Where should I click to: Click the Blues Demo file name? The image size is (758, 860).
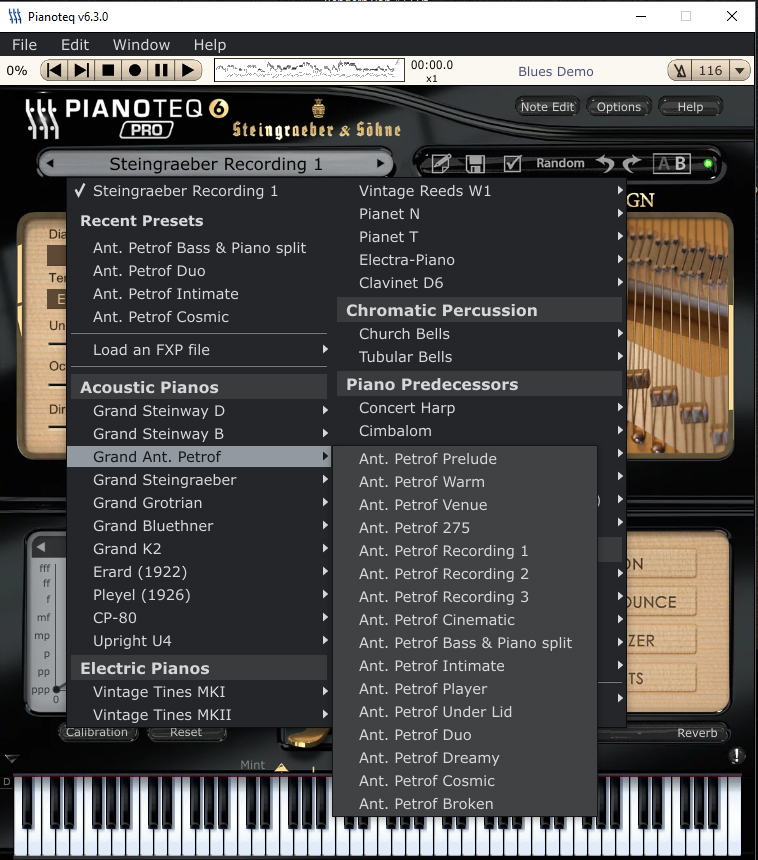(x=556, y=71)
